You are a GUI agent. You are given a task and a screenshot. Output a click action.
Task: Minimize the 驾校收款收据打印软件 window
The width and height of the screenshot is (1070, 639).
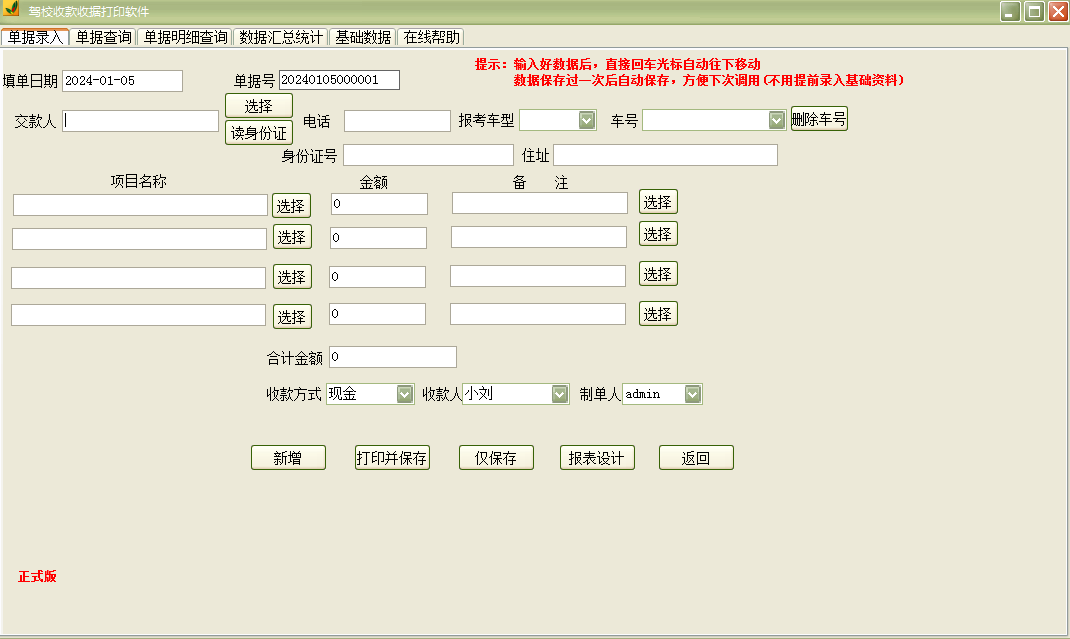(x=1010, y=11)
